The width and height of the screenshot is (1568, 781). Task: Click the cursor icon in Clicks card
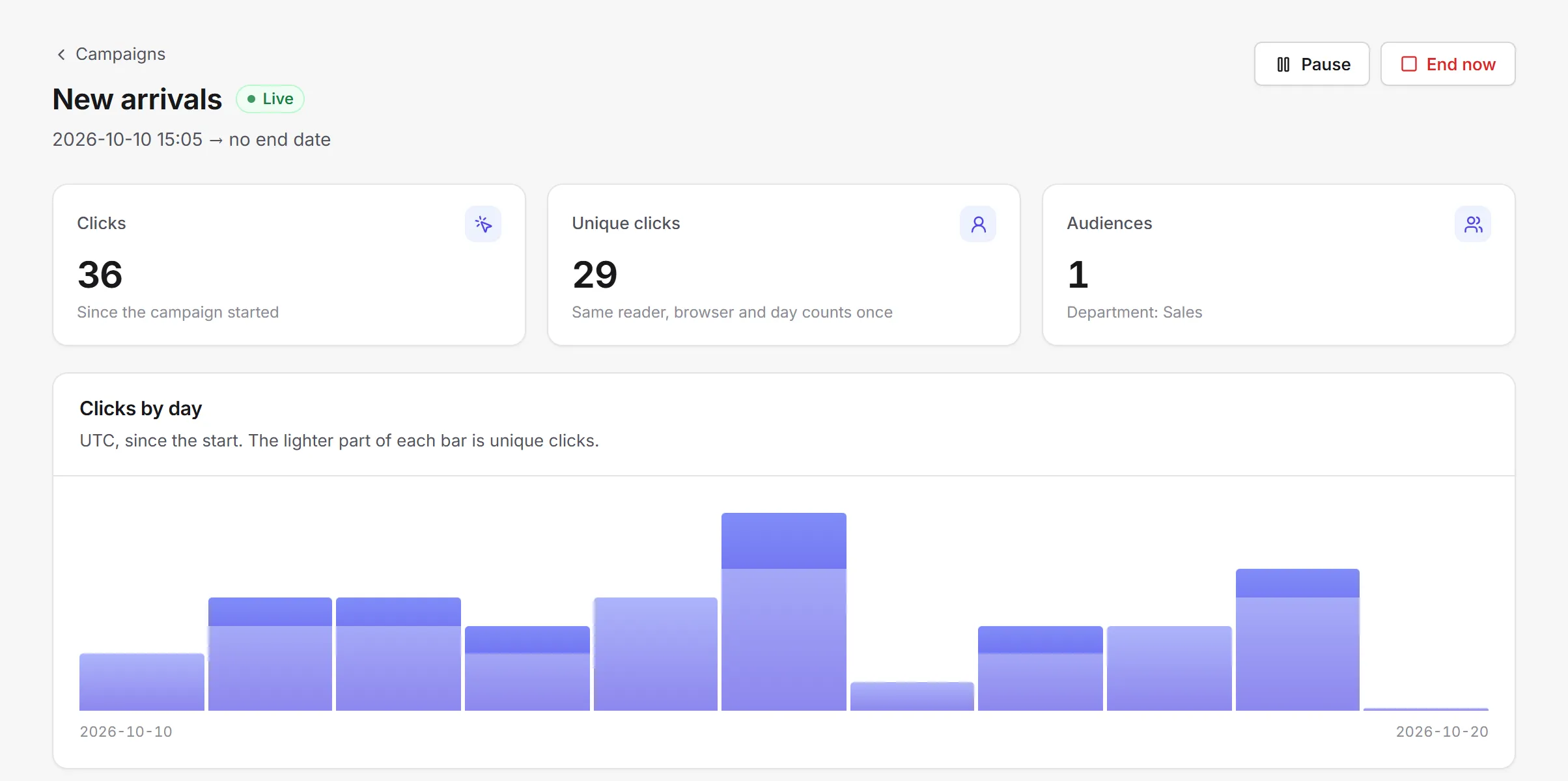[483, 224]
